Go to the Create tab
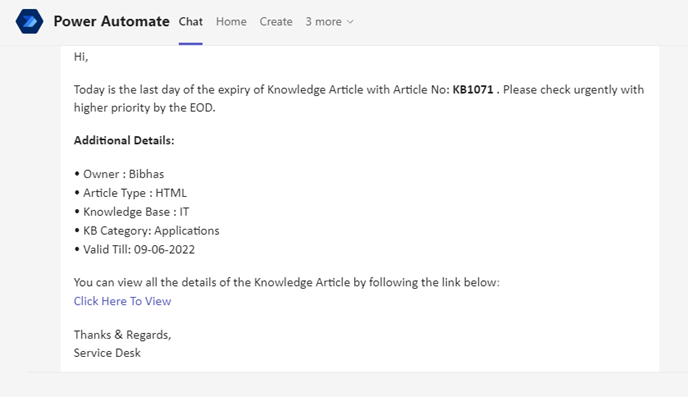Screen dimensions: 688x397 coord(276,21)
